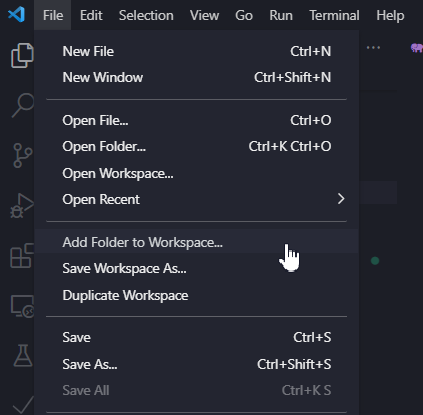Viewport: 423px width, 415px height.
Task: Click Save As... in File menu
Action: coord(197,364)
